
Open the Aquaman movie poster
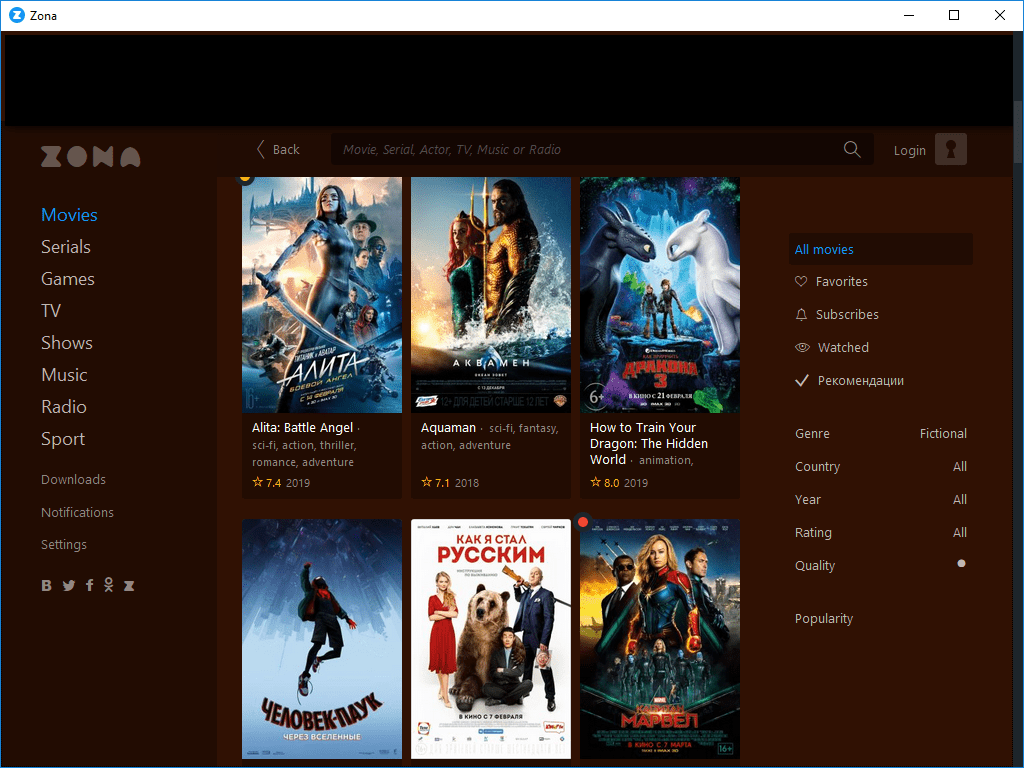click(491, 295)
